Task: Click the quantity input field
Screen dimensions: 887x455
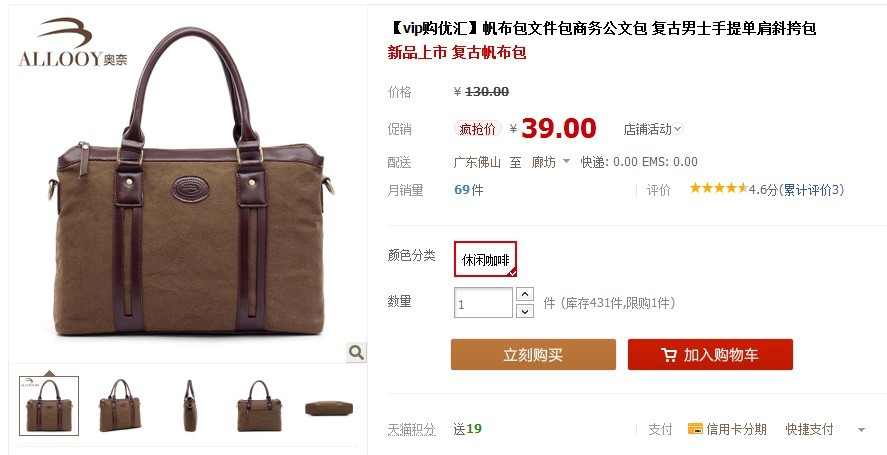Action: [x=483, y=303]
